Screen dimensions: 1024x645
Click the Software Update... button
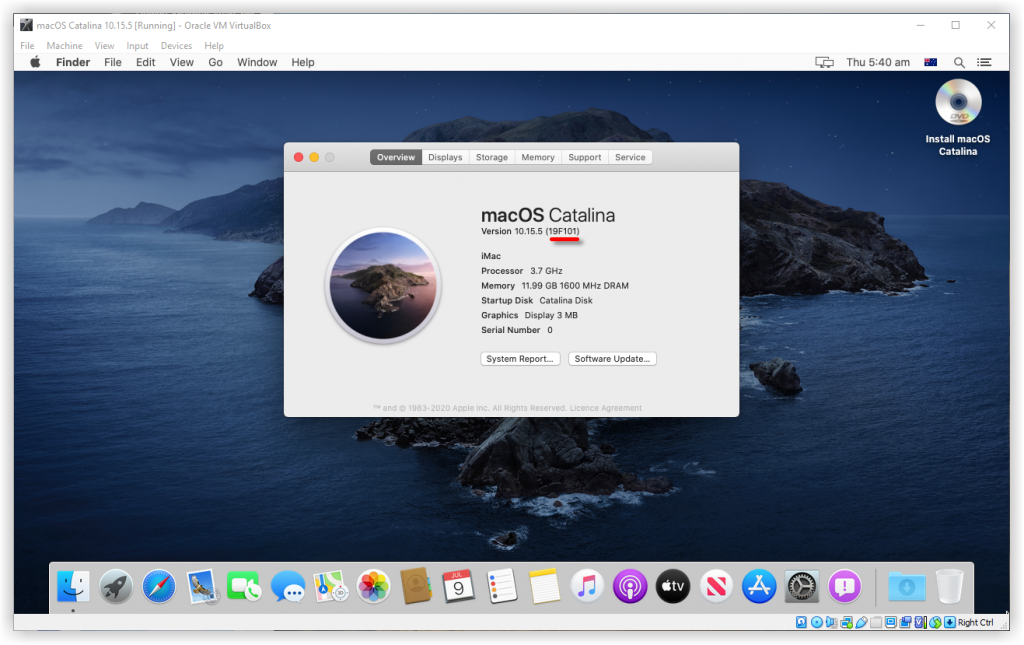(612, 359)
